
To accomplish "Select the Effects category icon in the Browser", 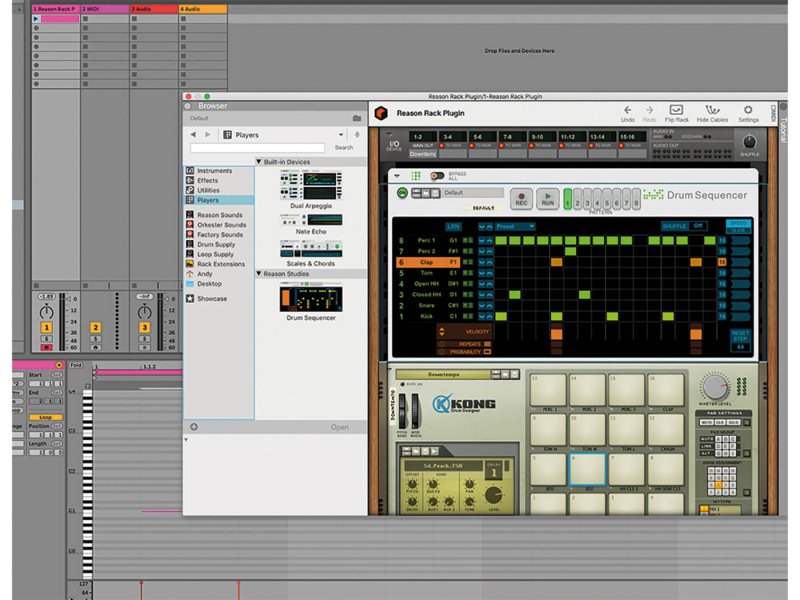I will coord(189,180).
